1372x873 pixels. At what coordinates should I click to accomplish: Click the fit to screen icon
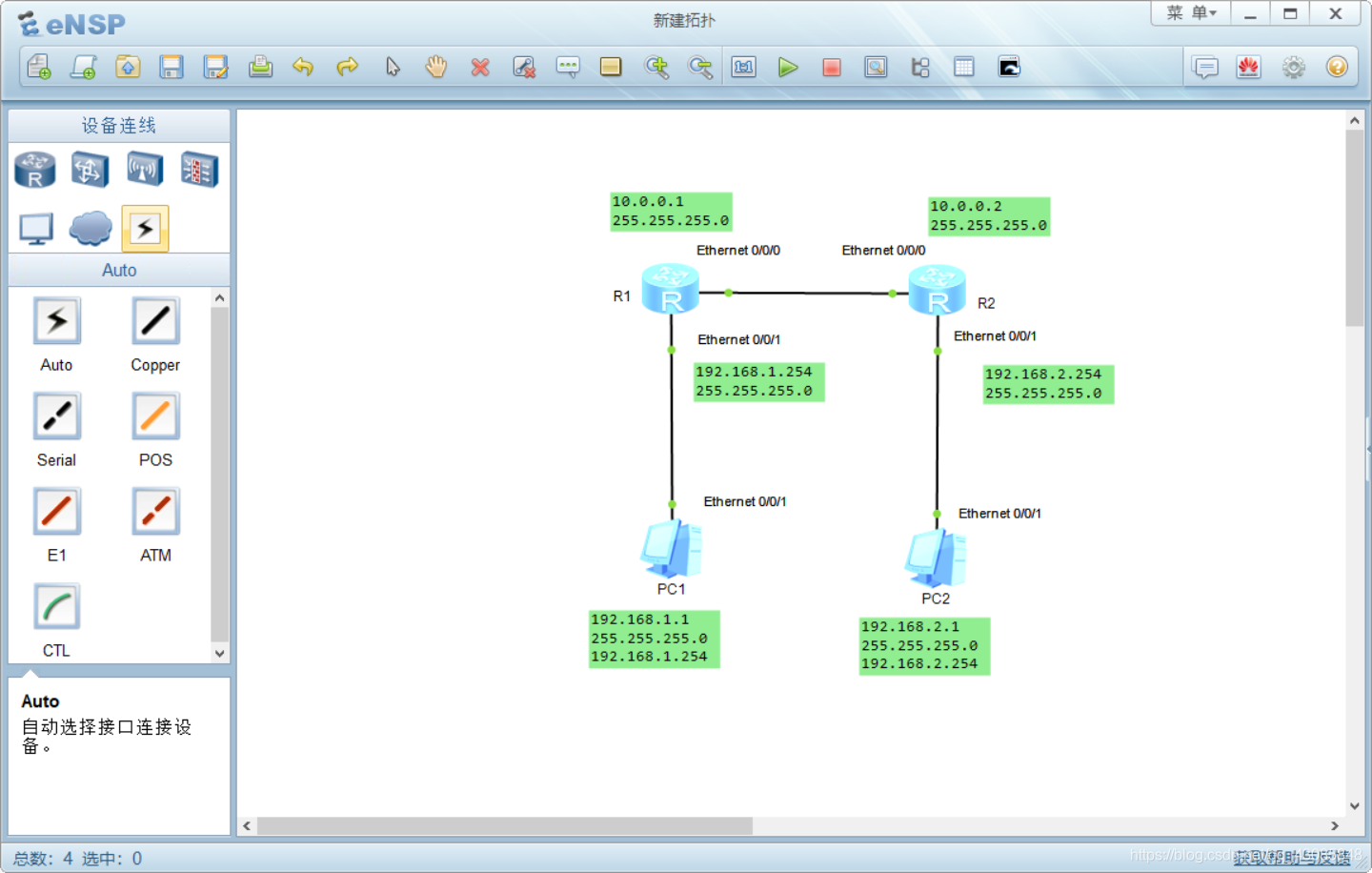pos(743,67)
